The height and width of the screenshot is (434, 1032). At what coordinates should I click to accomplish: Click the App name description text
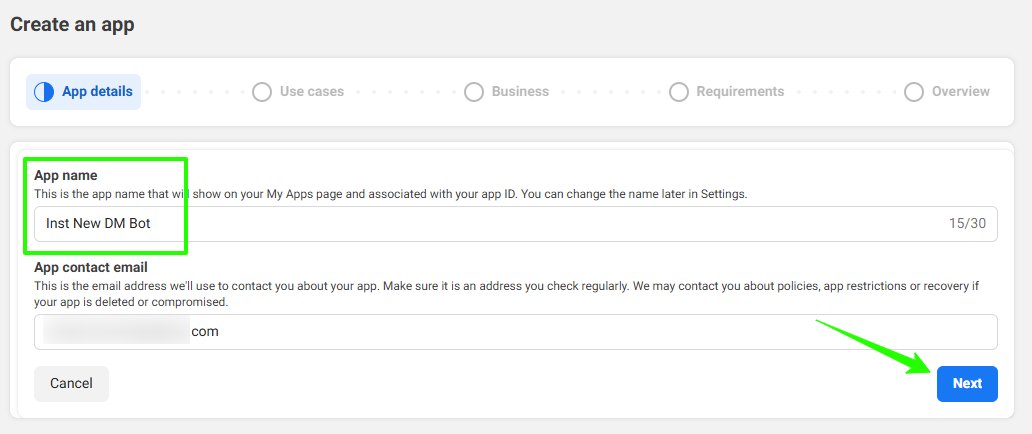390,193
